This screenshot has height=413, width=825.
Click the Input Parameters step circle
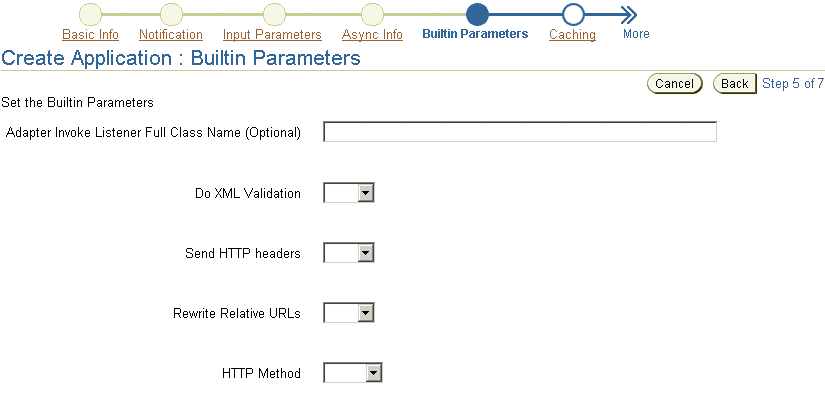[274, 15]
